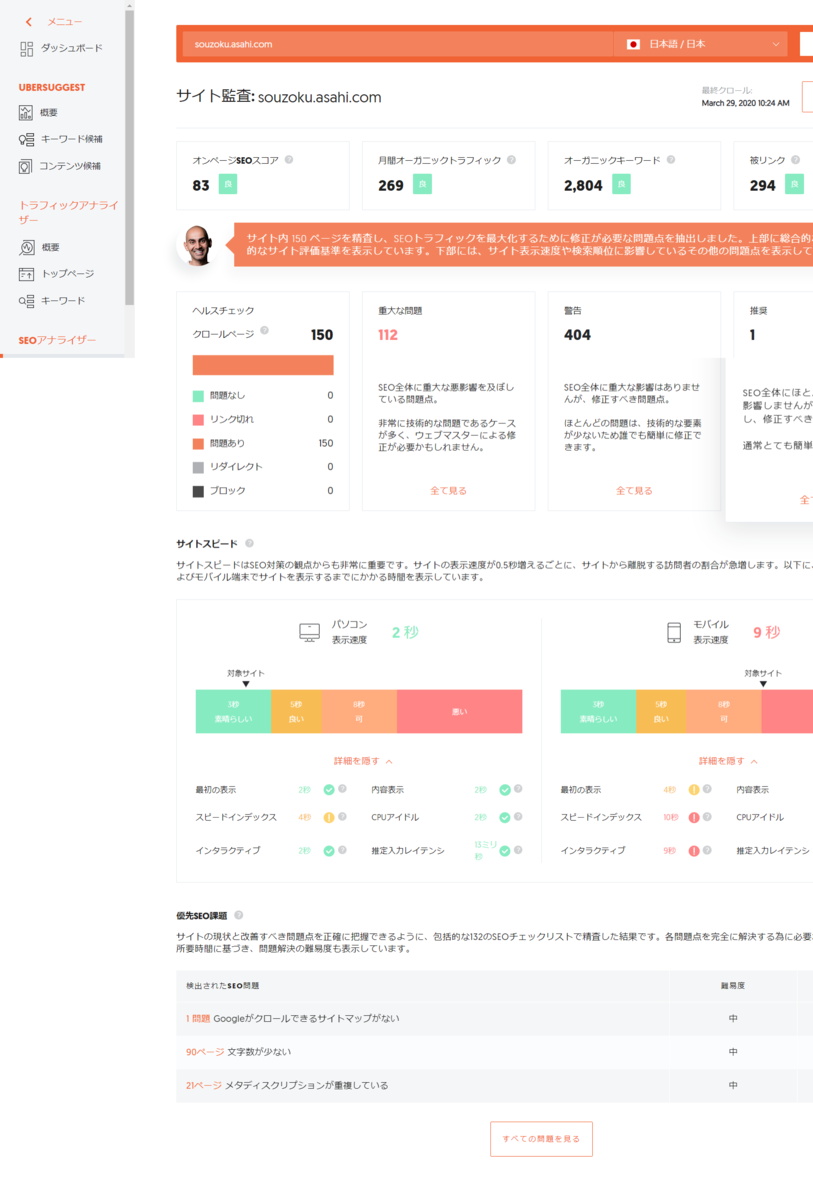This screenshot has height=1200, width=813.
Task: Click the domain field showing souzoku.asahi.com
Action: point(397,44)
